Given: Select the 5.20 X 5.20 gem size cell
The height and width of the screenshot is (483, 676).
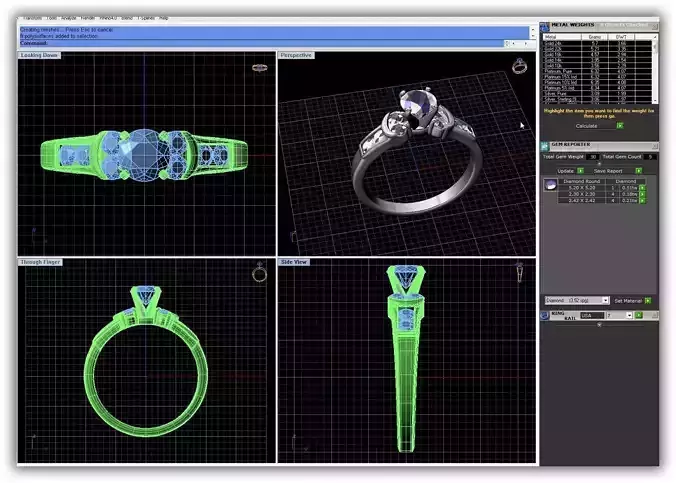Looking at the screenshot, I should (x=582, y=188).
